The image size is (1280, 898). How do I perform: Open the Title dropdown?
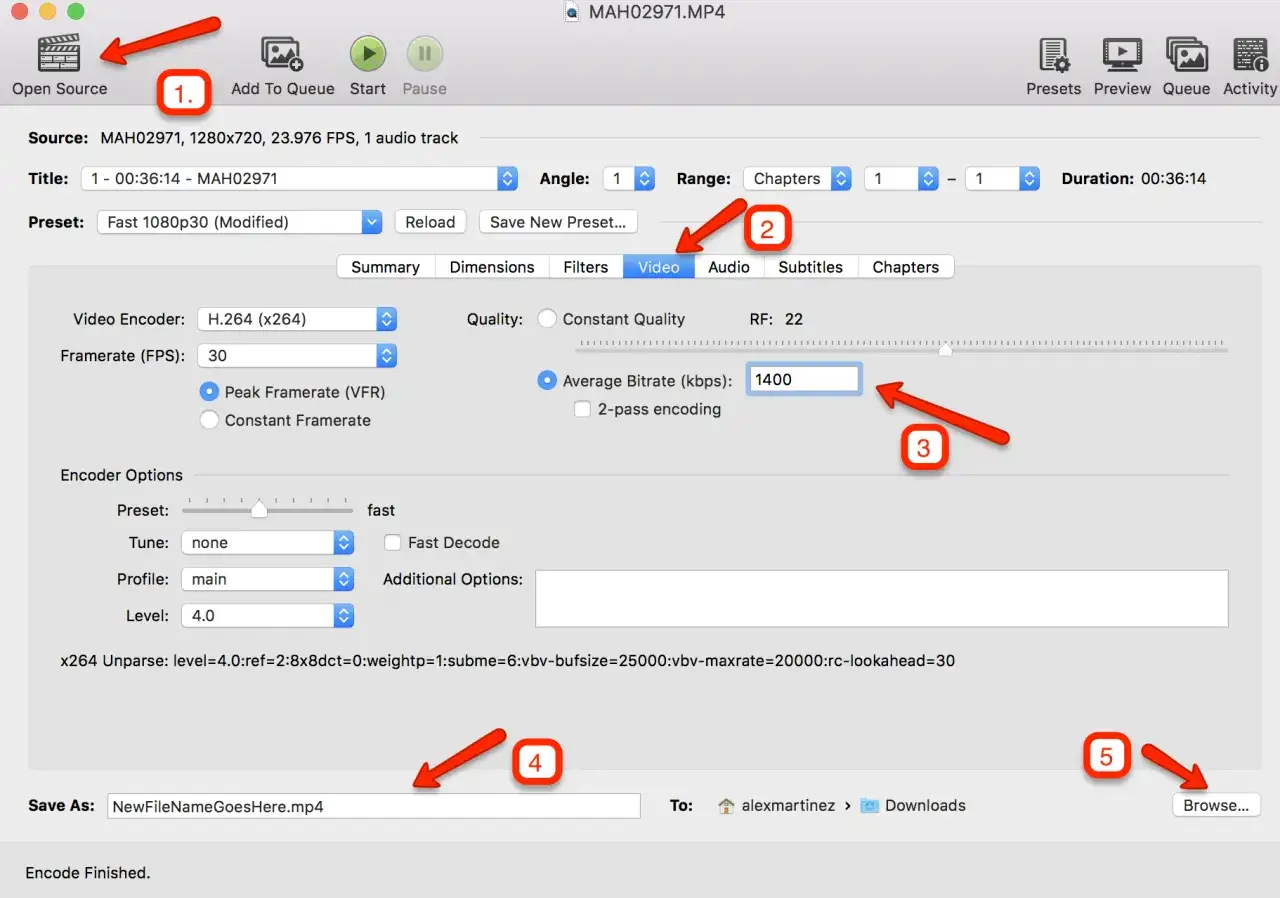(300, 179)
